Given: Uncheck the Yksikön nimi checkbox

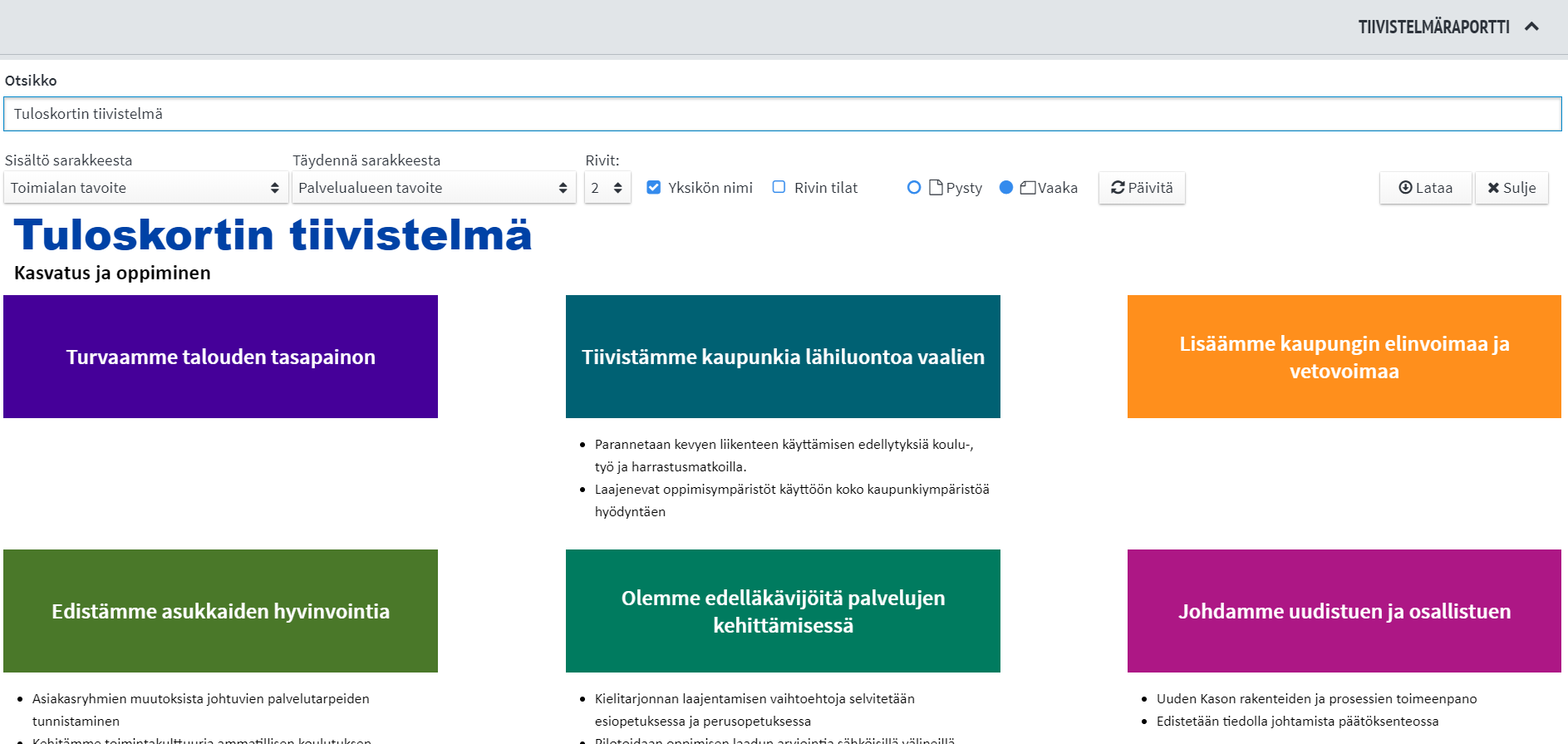Looking at the screenshot, I should [x=654, y=187].
